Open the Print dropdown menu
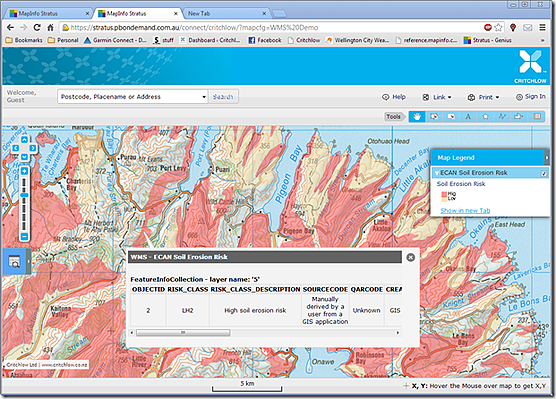 [x=483, y=97]
